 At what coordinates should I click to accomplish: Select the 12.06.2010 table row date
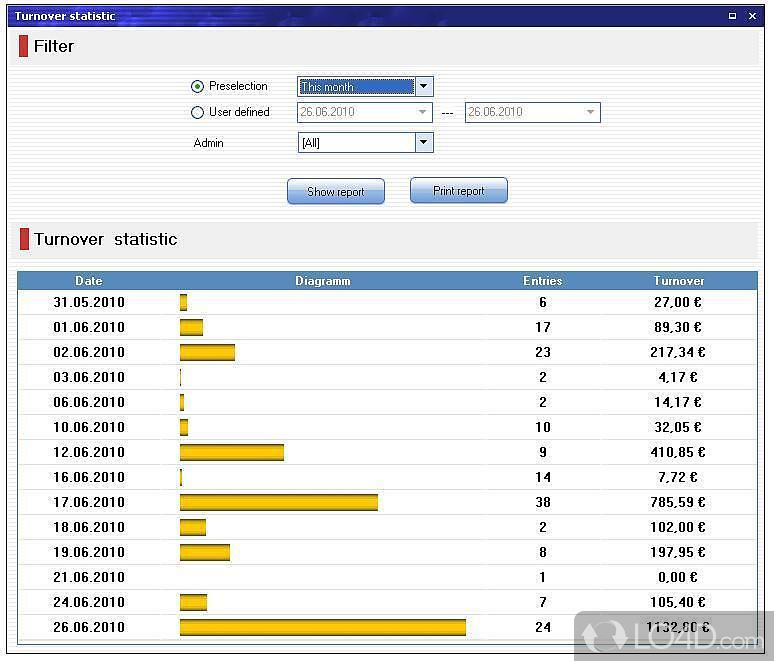click(x=89, y=452)
